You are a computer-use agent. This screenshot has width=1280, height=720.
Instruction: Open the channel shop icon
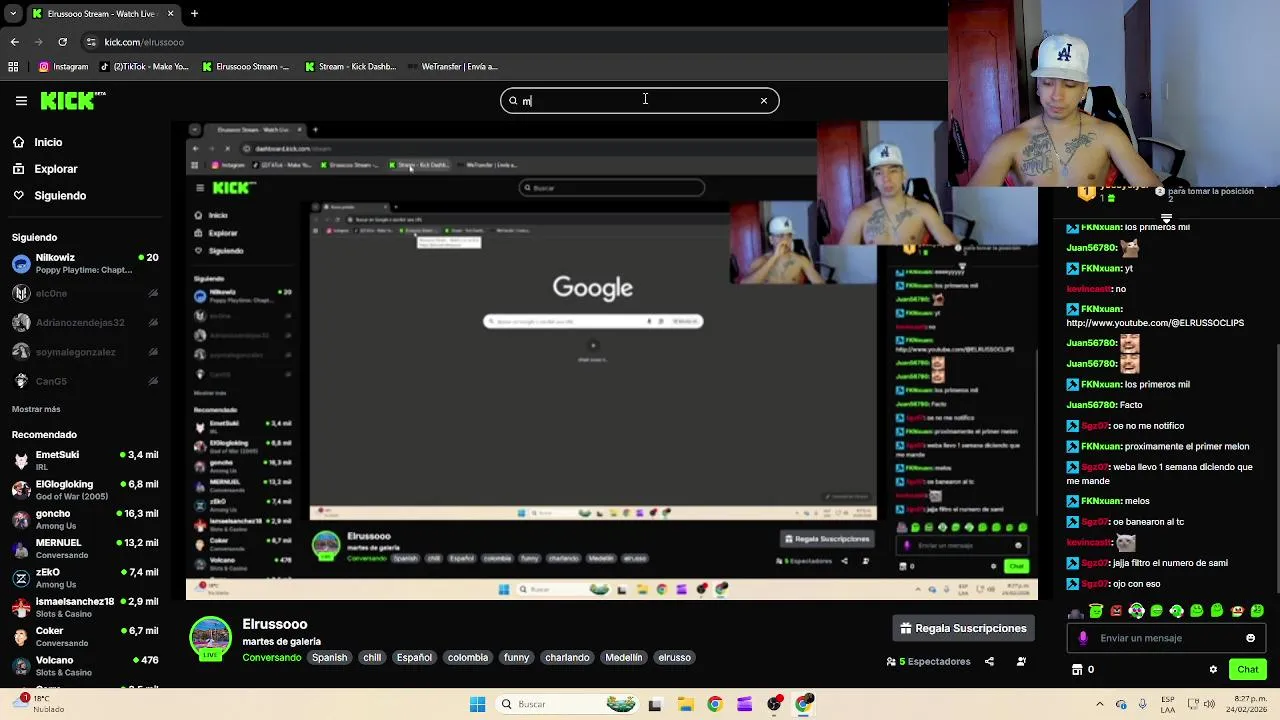[1077, 669]
